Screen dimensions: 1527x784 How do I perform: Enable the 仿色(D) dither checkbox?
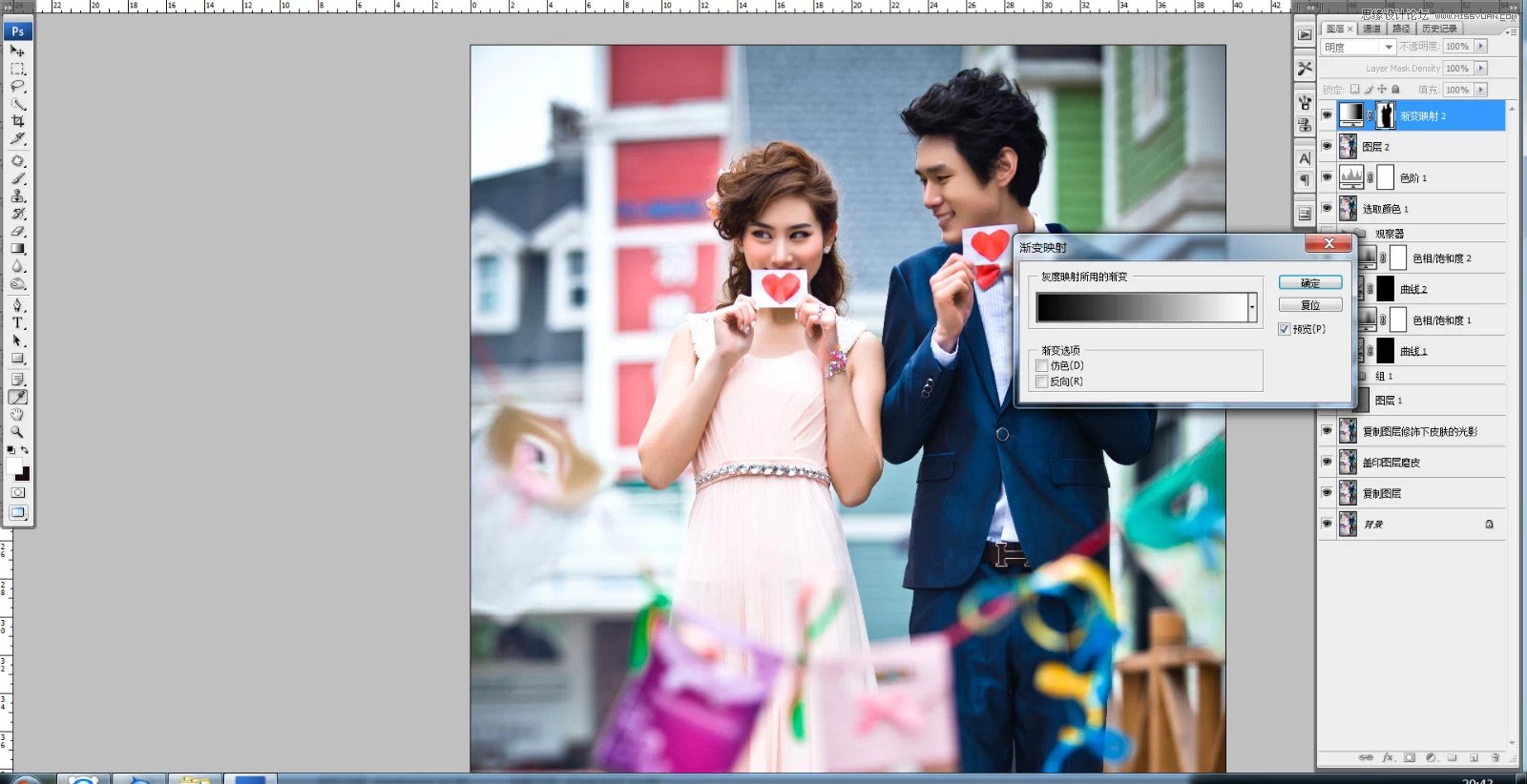point(1042,365)
